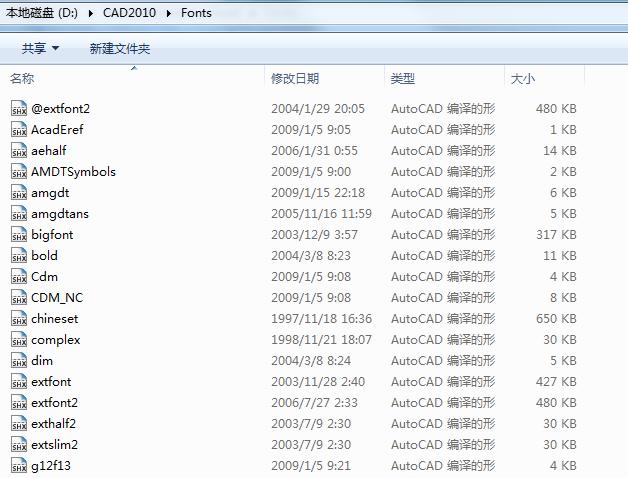Click size value 11 KB
The width and height of the screenshot is (628, 478).
(560, 256)
